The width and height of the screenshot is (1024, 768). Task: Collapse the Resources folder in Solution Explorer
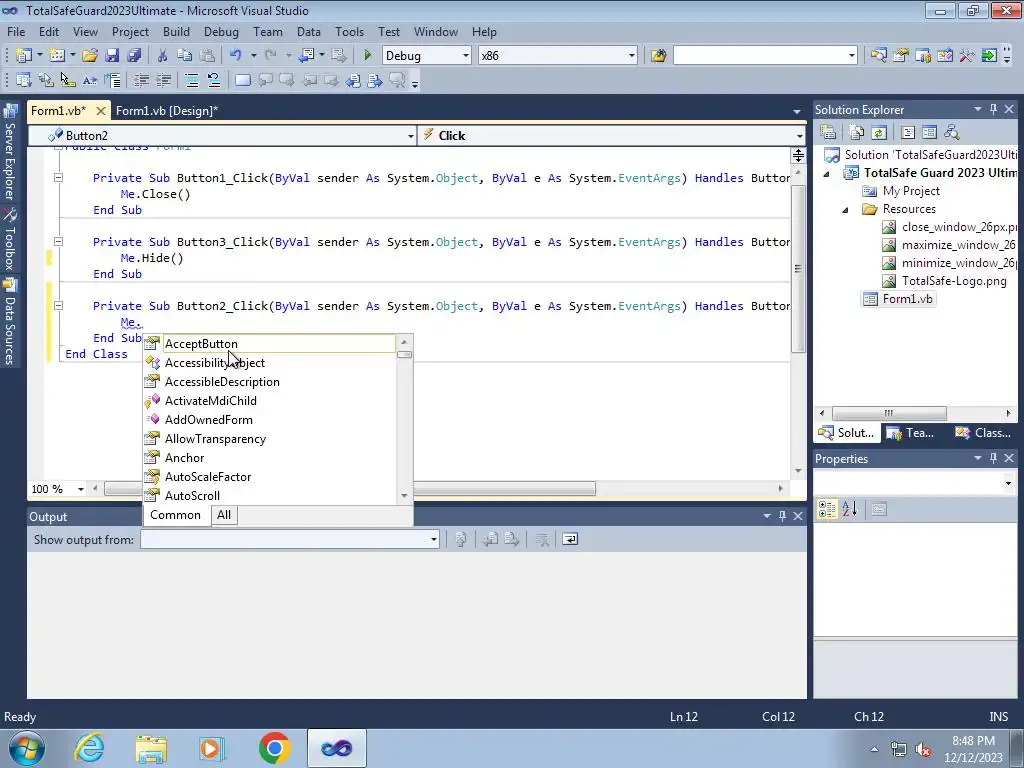[845, 210]
